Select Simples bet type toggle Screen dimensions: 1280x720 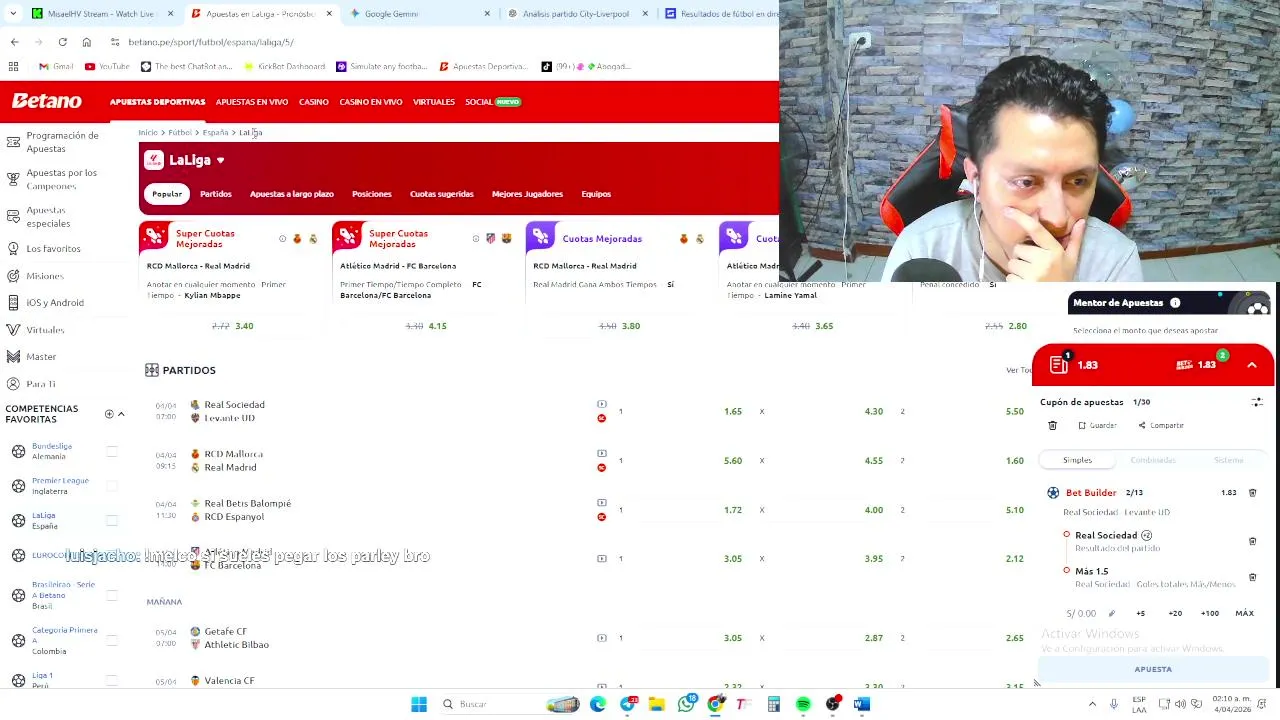click(1077, 460)
